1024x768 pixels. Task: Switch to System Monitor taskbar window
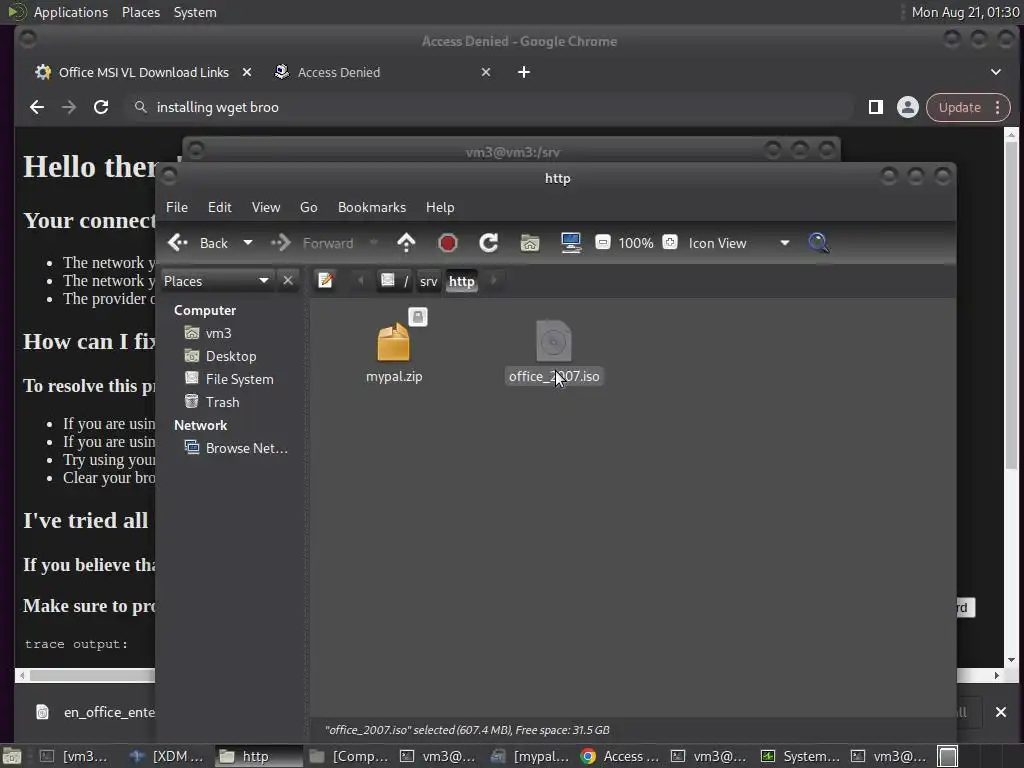[x=800, y=756]
